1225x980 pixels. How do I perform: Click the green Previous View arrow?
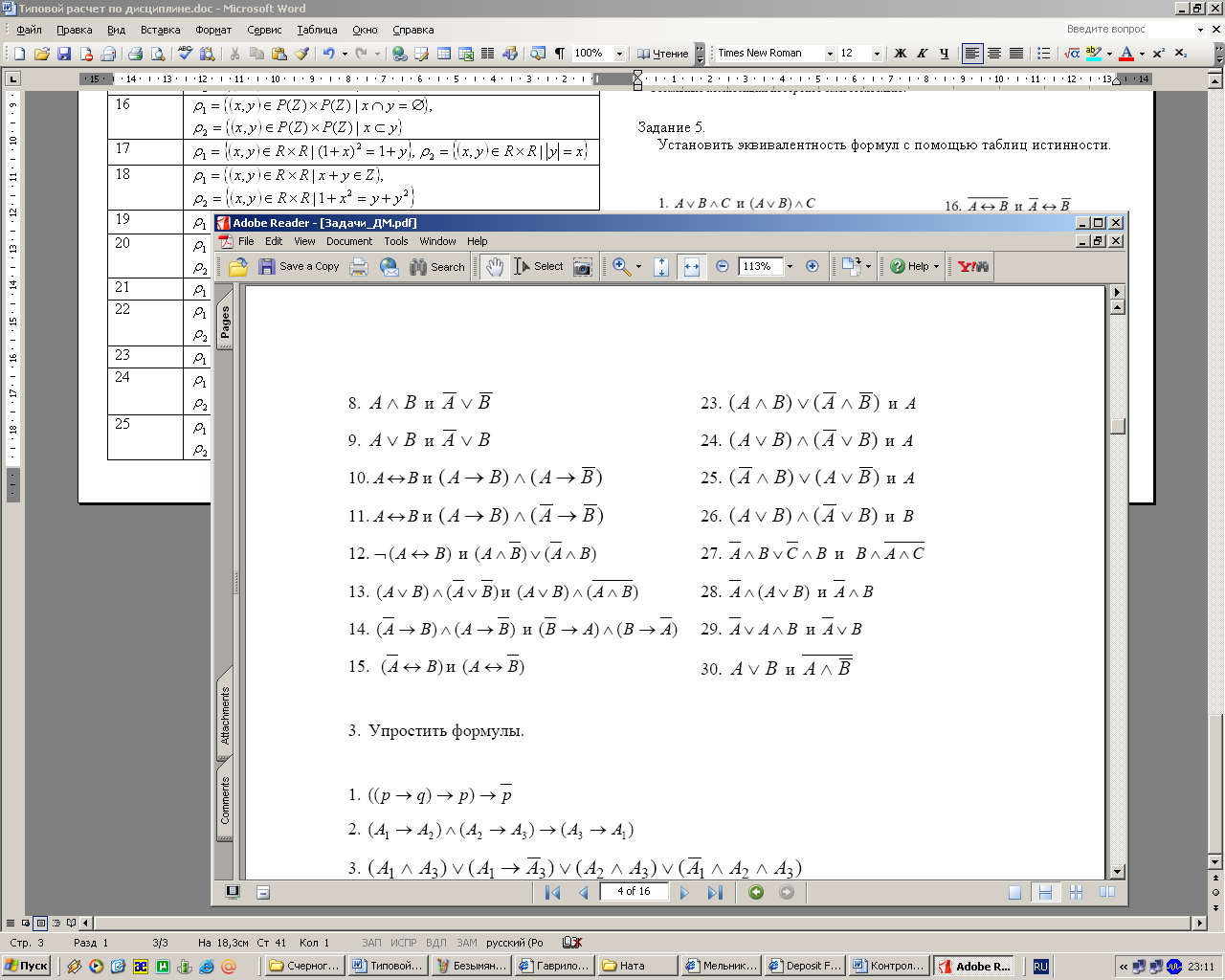(756, 892)
